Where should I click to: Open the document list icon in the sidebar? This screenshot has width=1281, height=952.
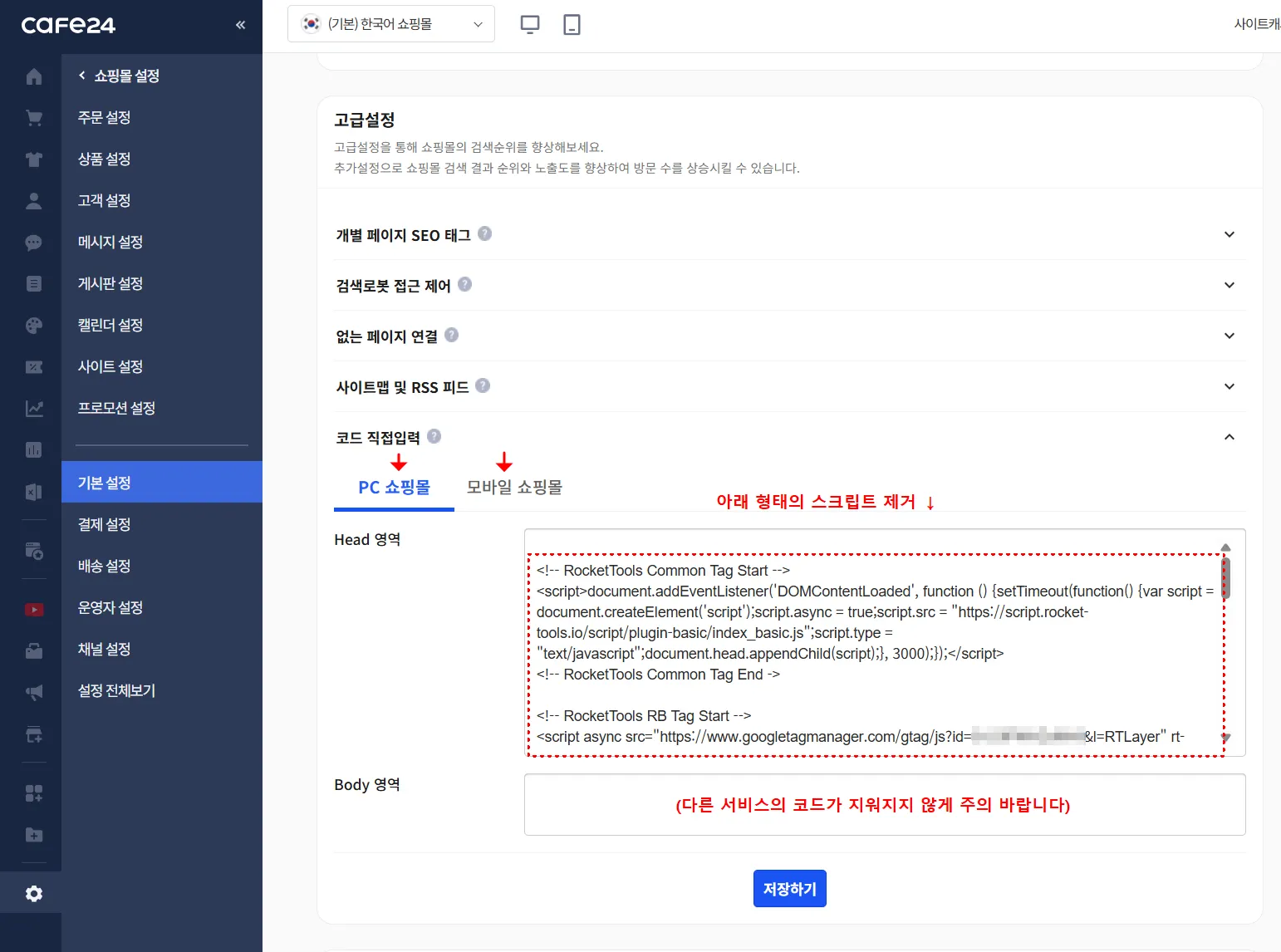34,284
